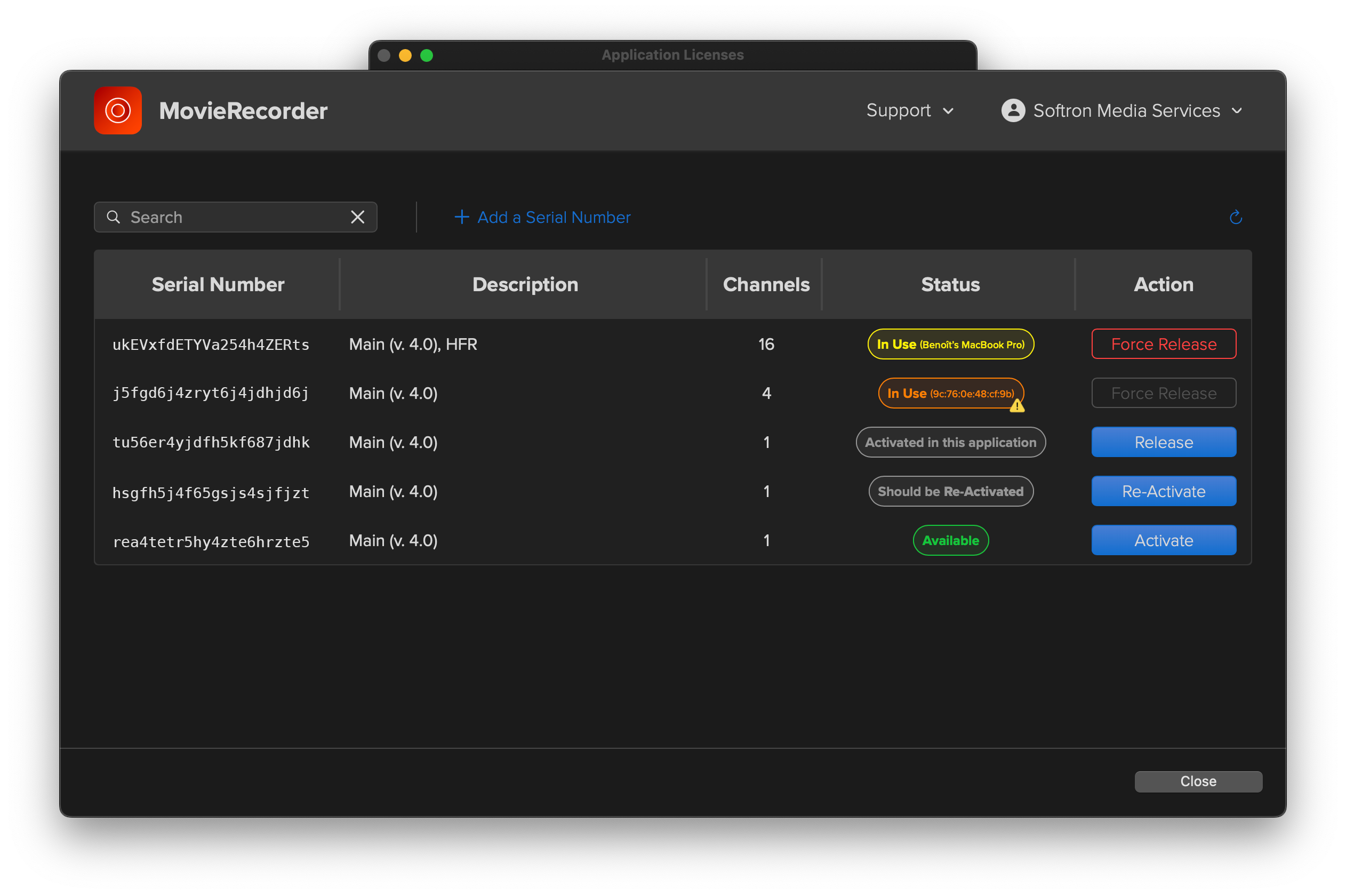Click the red Force Release button for ukEVxfdETYVa254h4ZERts
This screenshot has width=1346, height=896.
click(x=1163, y=344)
